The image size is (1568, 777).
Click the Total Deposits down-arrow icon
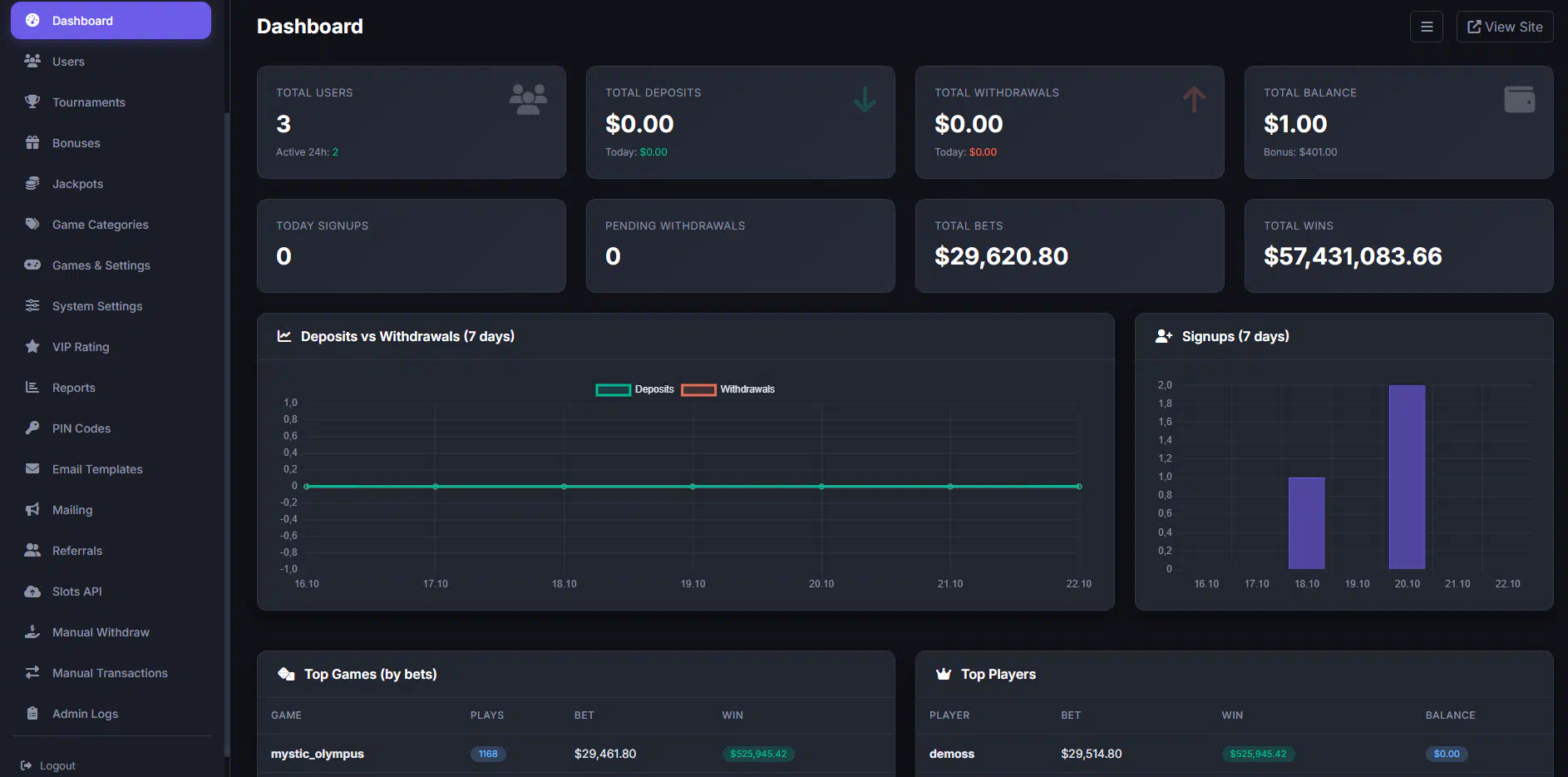[x=865, y=100]
